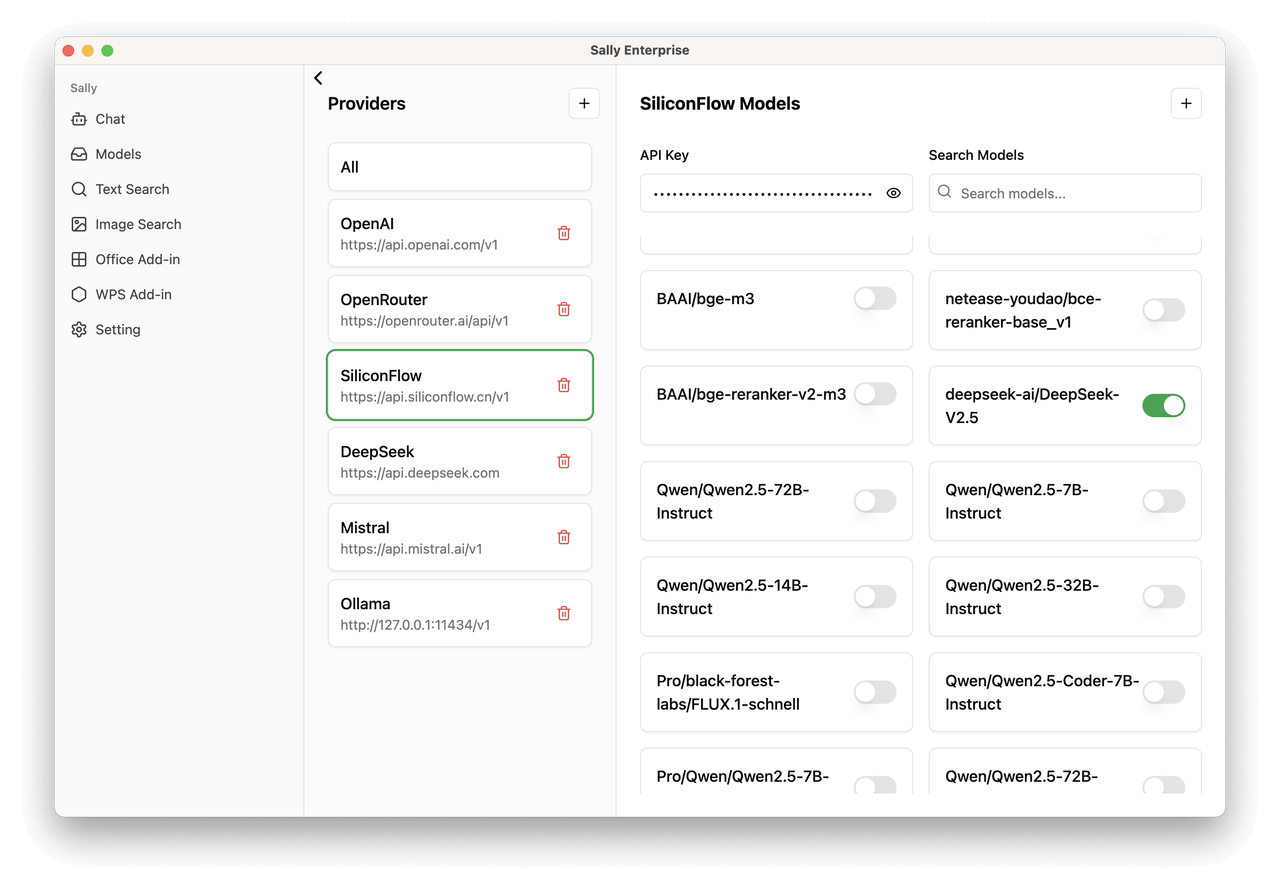Open the Image Search section
The height and width of the screenshot is (889, 1280).
(179, 224)
